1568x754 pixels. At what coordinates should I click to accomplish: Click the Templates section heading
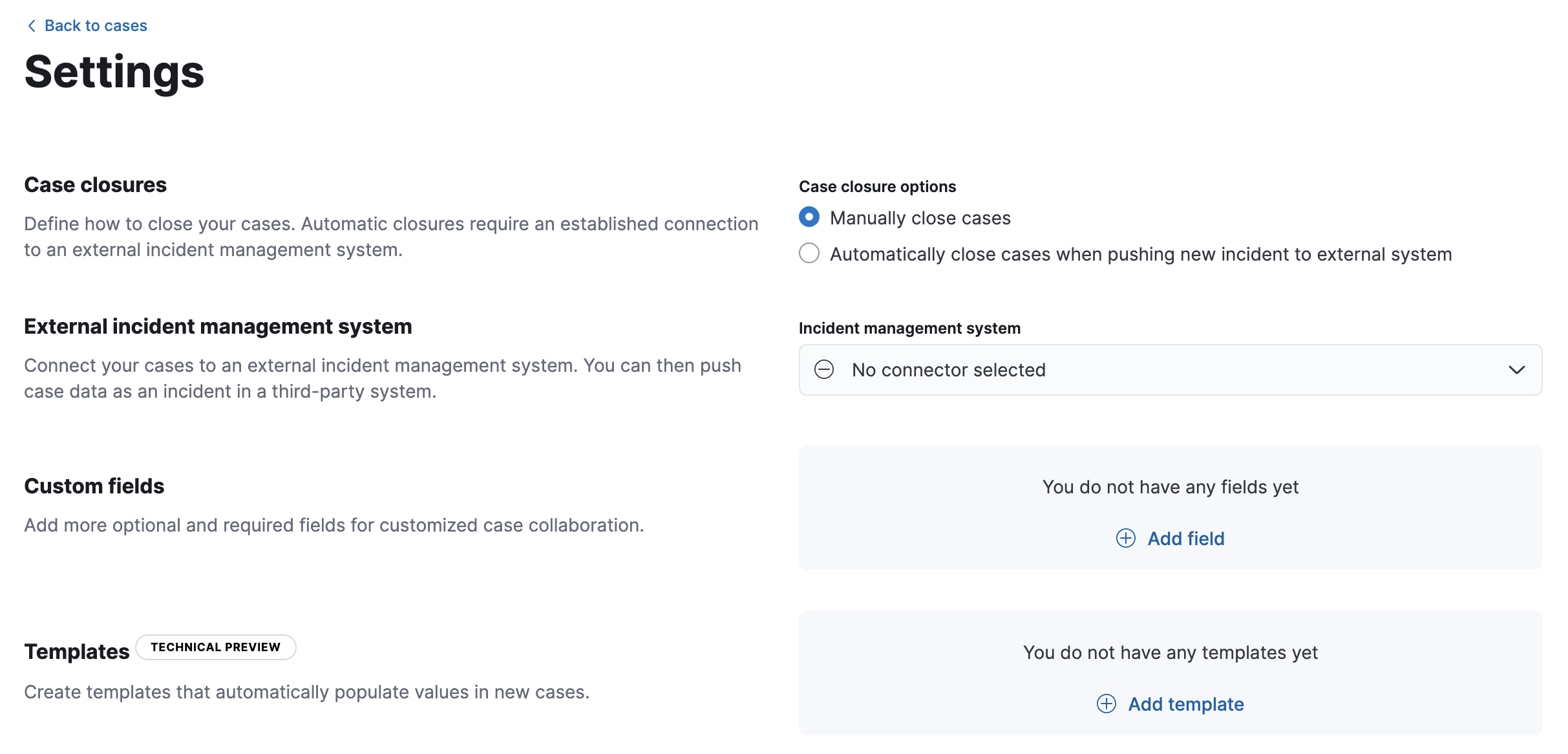point(76,651)
